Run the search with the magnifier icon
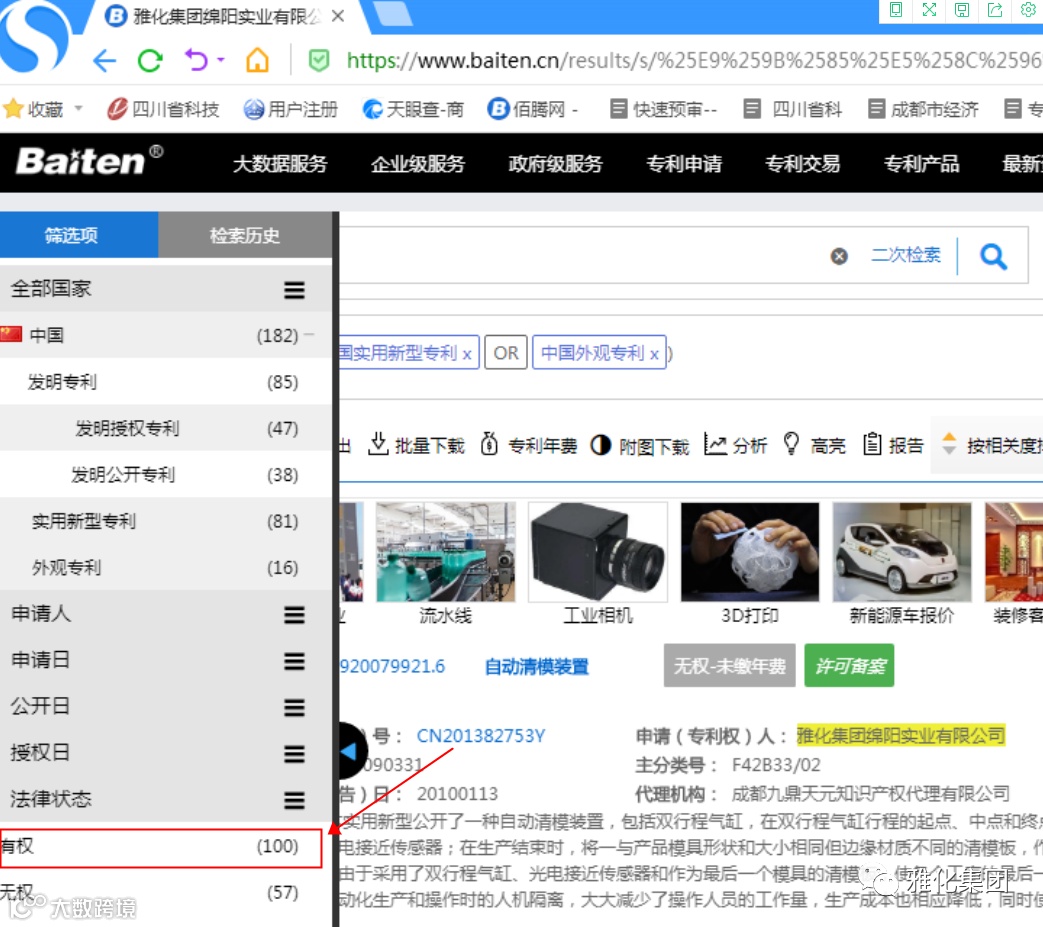The width and height of the screenshot is (1043, 927). (x=993, y=256)
